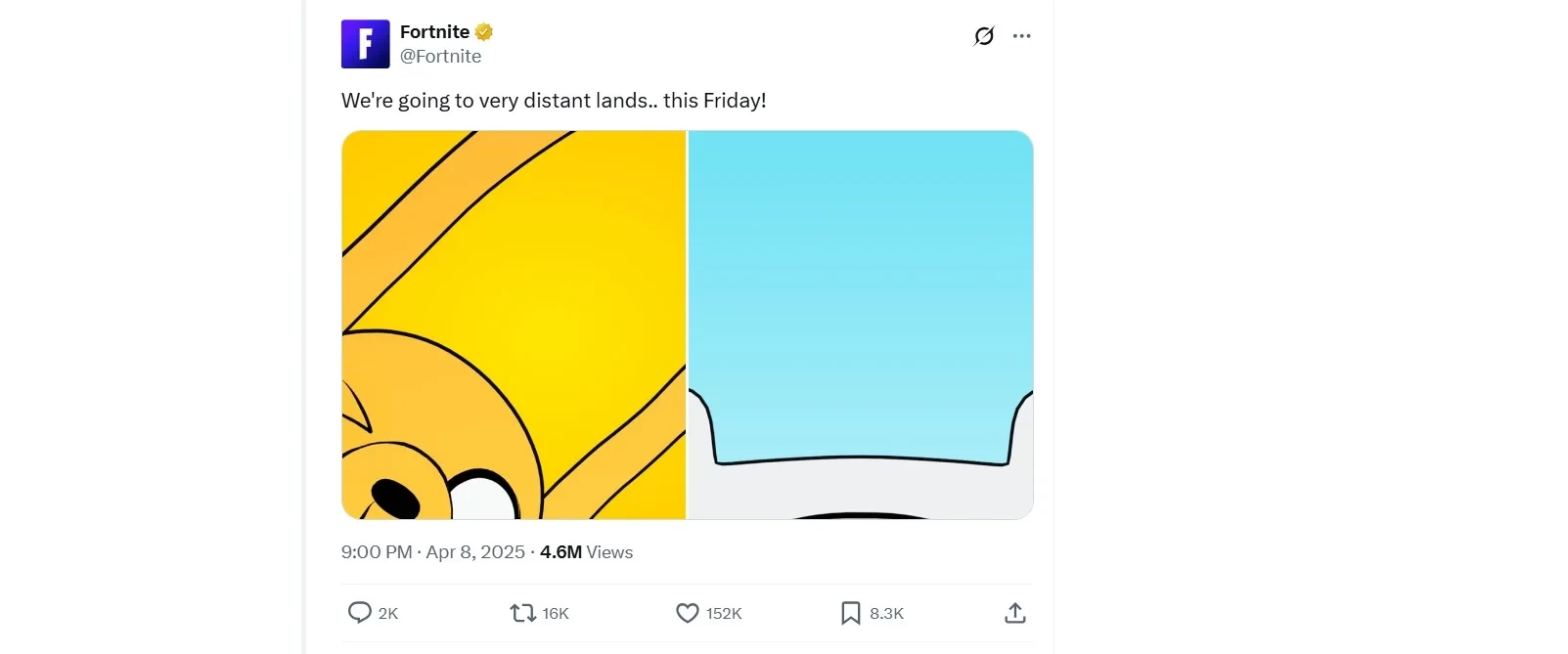The height and width of the screenshot is (654, 1568).
Task: Open the Fortnite profile avatar
Action: click(x=365, y=44)
